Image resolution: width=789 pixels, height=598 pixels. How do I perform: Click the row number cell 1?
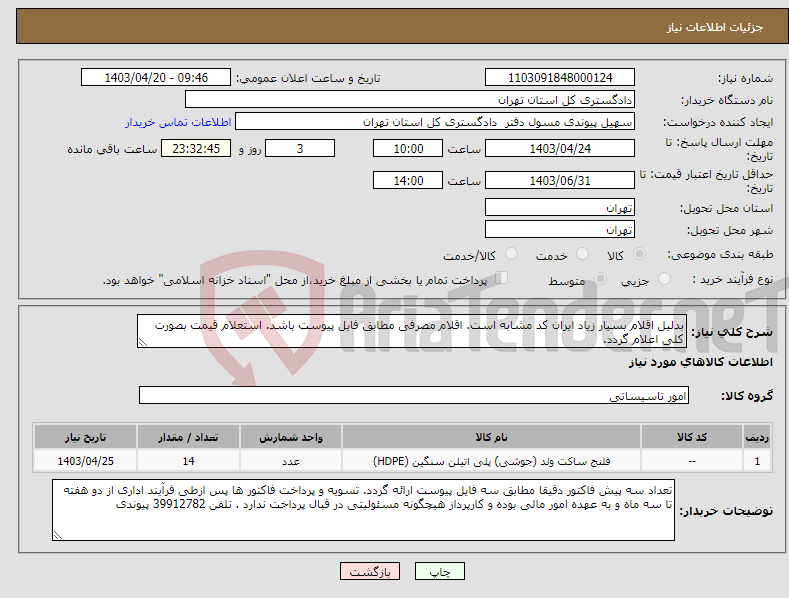click(757, 461)
